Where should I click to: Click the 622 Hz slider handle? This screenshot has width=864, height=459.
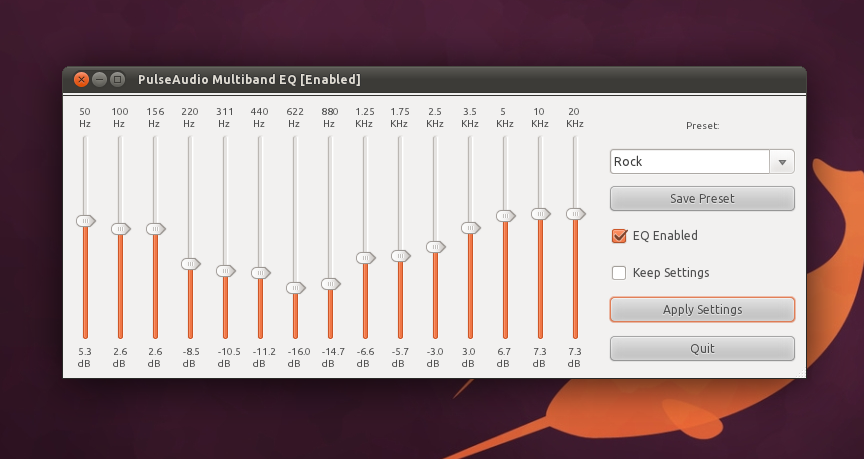[x=295, y=288]
